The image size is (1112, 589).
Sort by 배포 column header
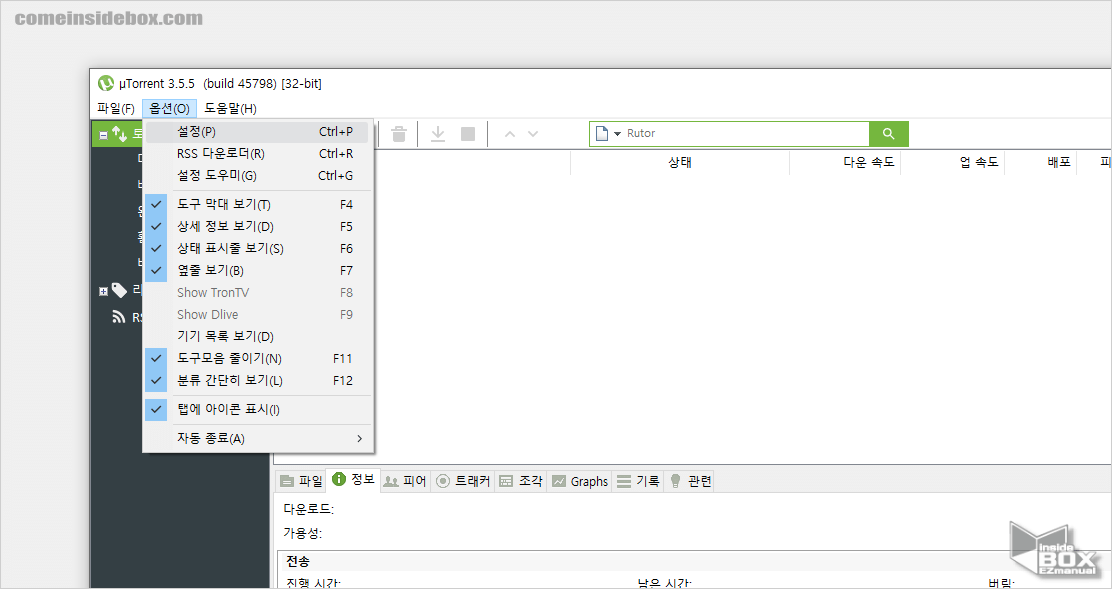coord(1040,162)
